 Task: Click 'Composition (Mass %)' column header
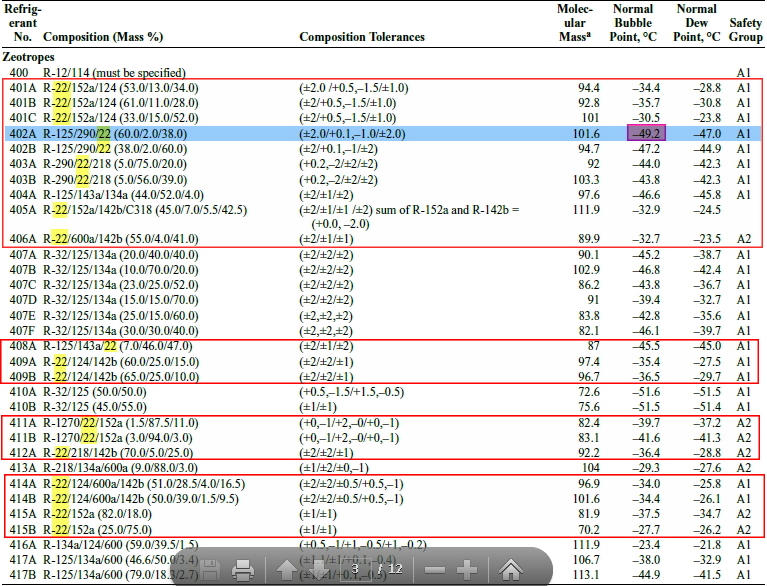[x=103, y=37]
